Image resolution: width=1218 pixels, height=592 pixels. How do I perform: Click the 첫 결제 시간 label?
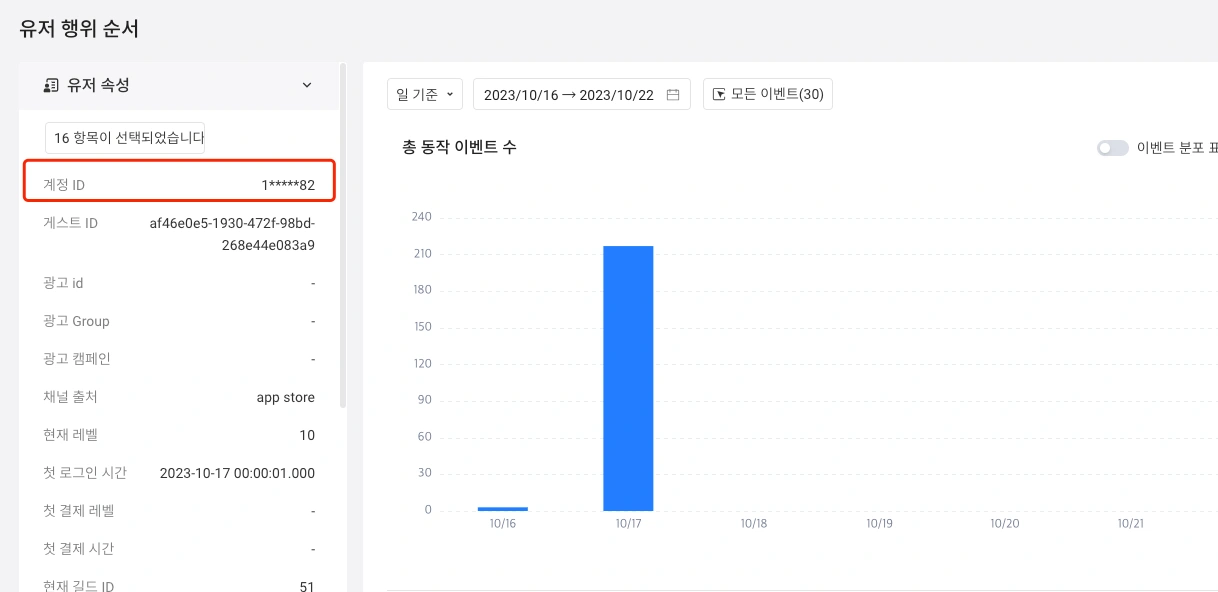[x=78, y=549]
